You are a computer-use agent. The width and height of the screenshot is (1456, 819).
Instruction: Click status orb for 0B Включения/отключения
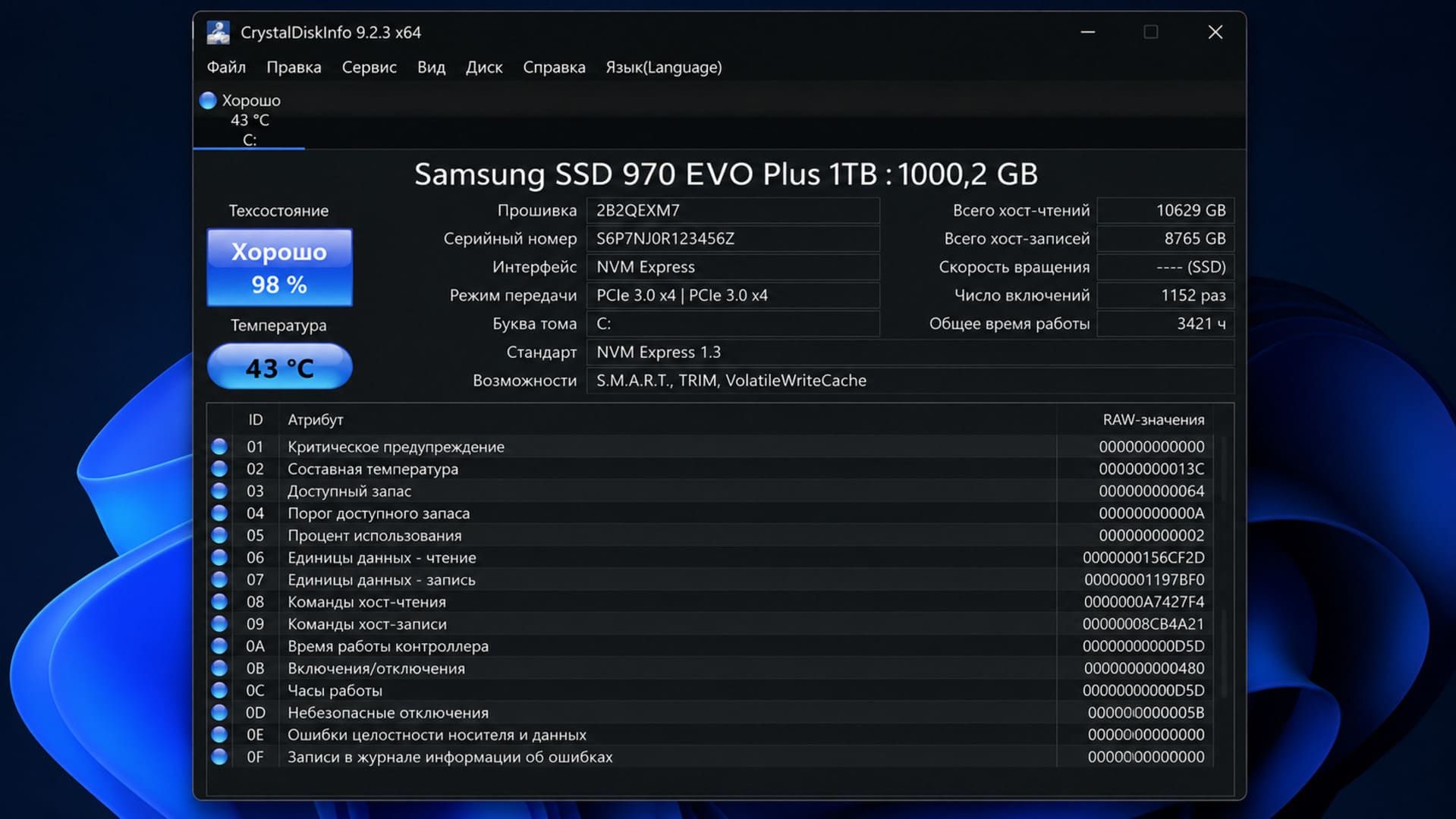219,668
